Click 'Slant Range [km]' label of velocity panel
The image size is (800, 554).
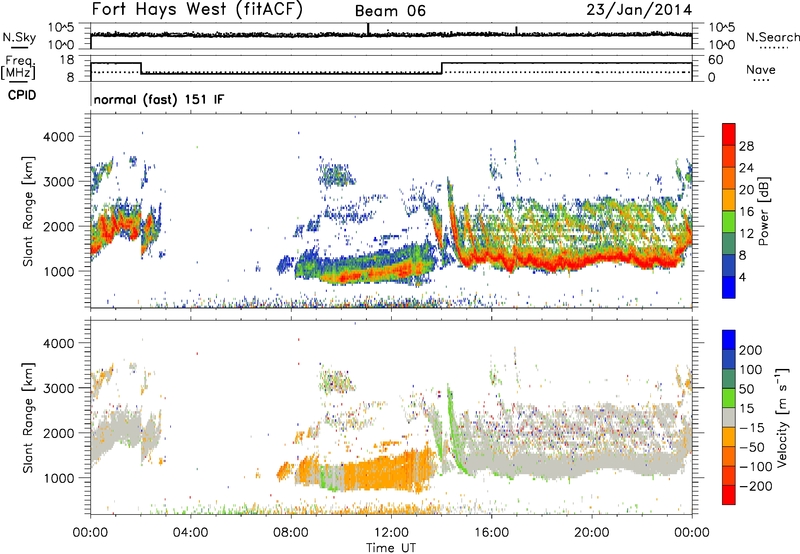(28, 417)
